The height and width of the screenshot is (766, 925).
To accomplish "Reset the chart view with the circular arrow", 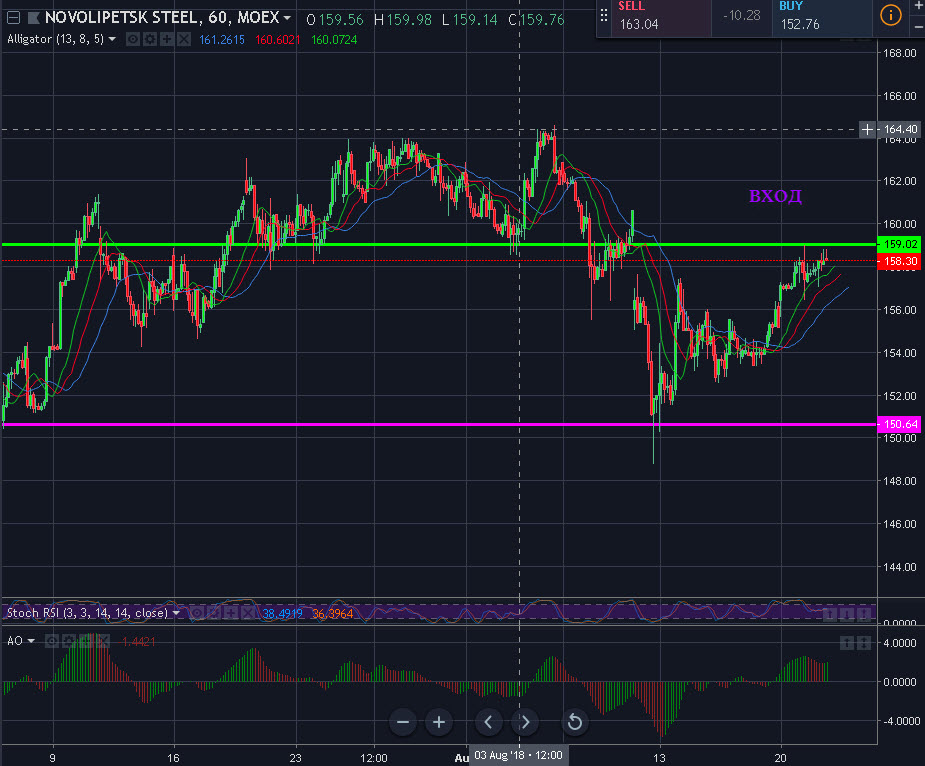I will [575, 722].
